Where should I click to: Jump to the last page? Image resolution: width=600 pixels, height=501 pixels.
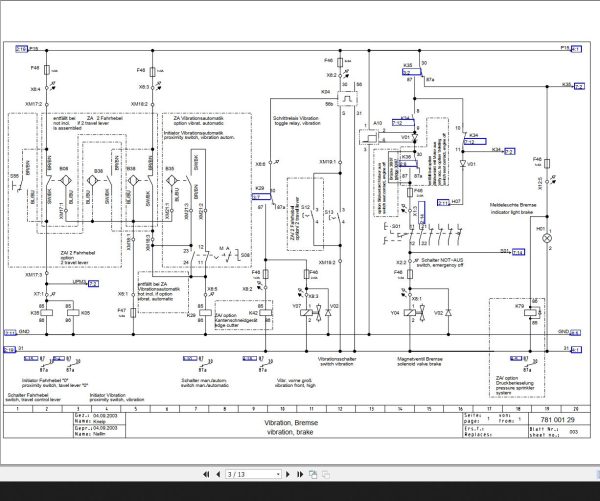click(x=300, y=474)
